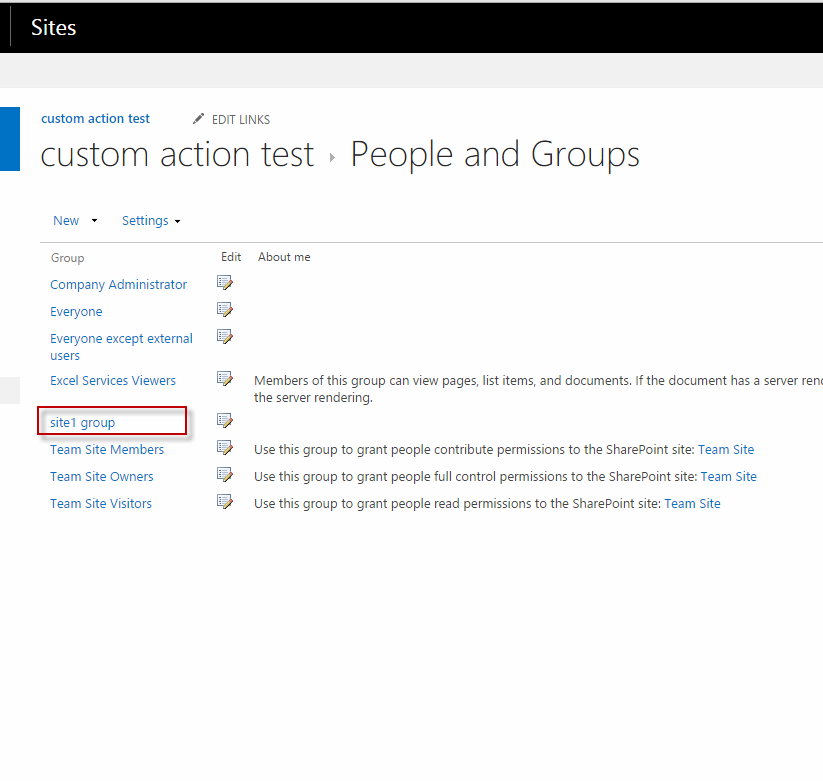Viewport: 823px width, 781px height.
Task: Select the Group column header
Action: (x=67, y=257)
